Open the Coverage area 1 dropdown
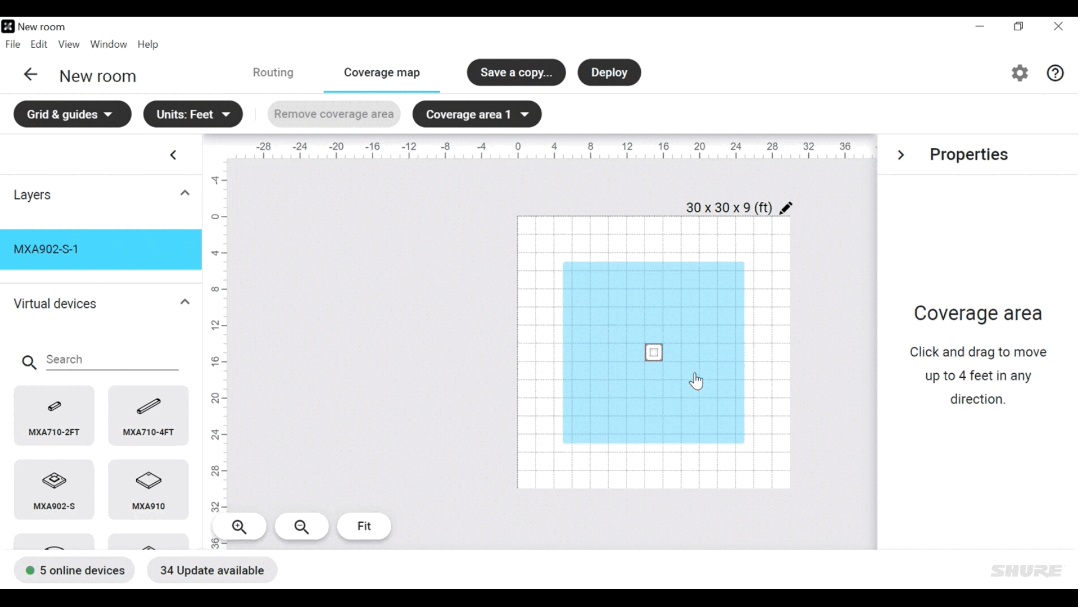Screen dimensions: 1080x608 coord(477,114)
